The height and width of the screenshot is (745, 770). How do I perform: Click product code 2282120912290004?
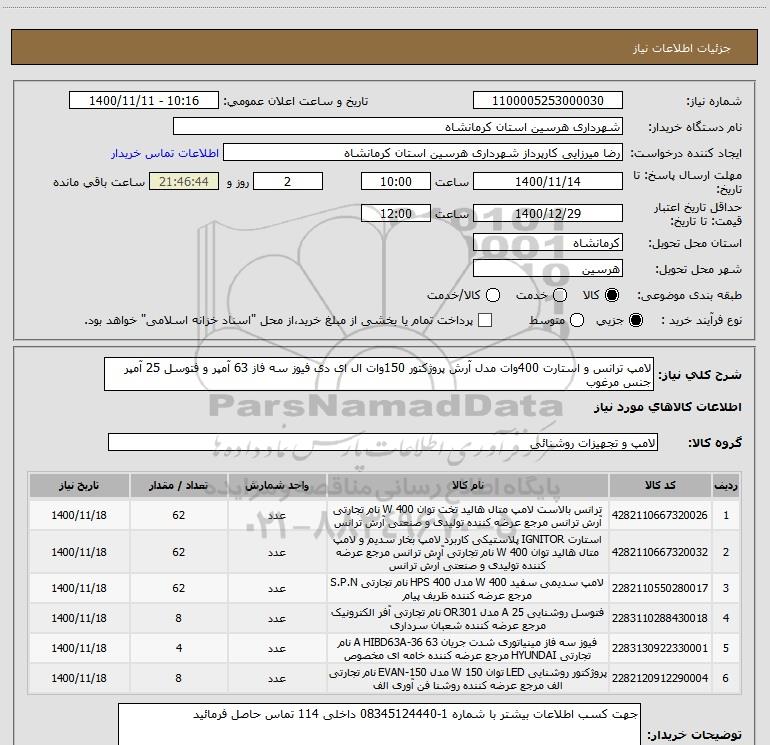[x=660, y=678]
